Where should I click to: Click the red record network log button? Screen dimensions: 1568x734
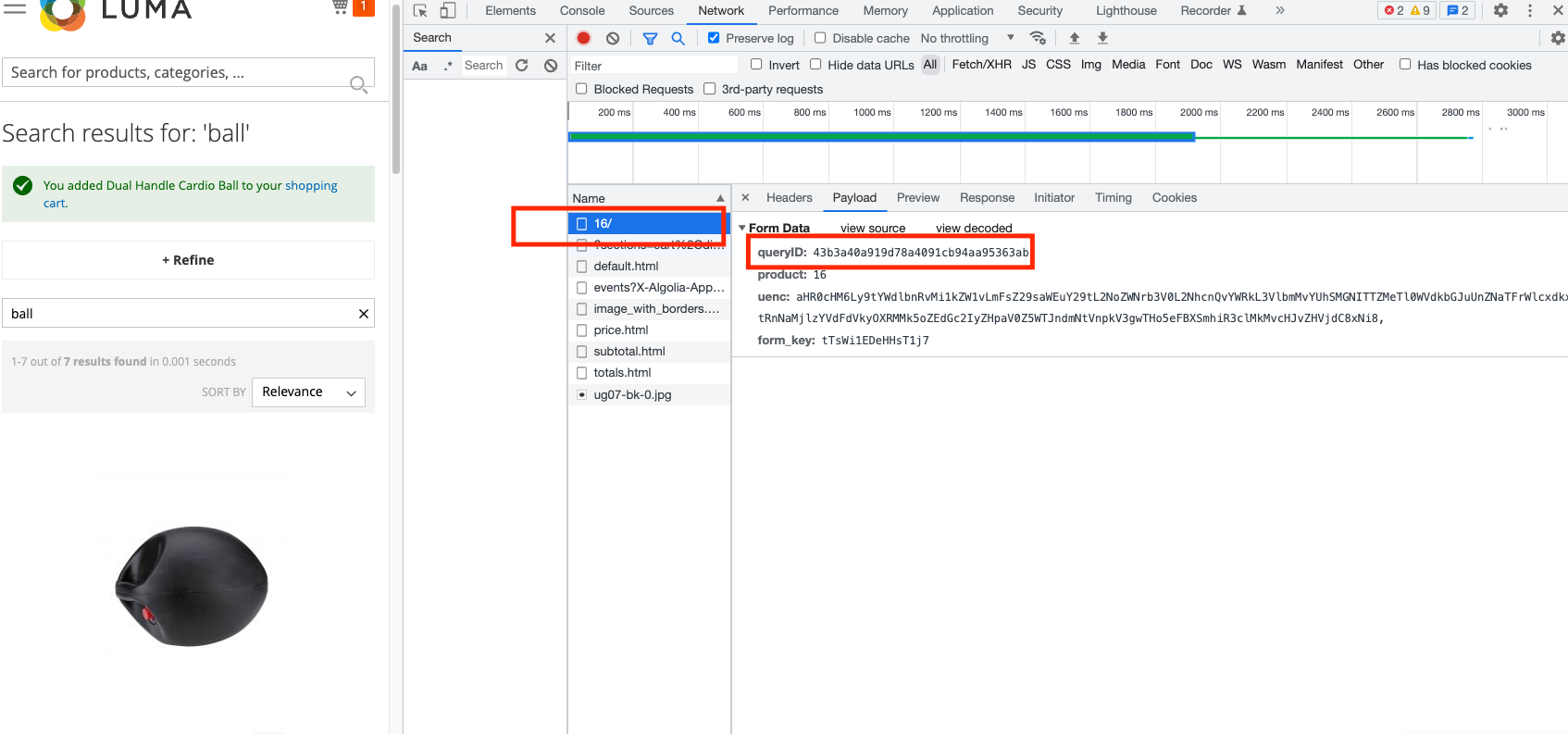coord(583,38)
